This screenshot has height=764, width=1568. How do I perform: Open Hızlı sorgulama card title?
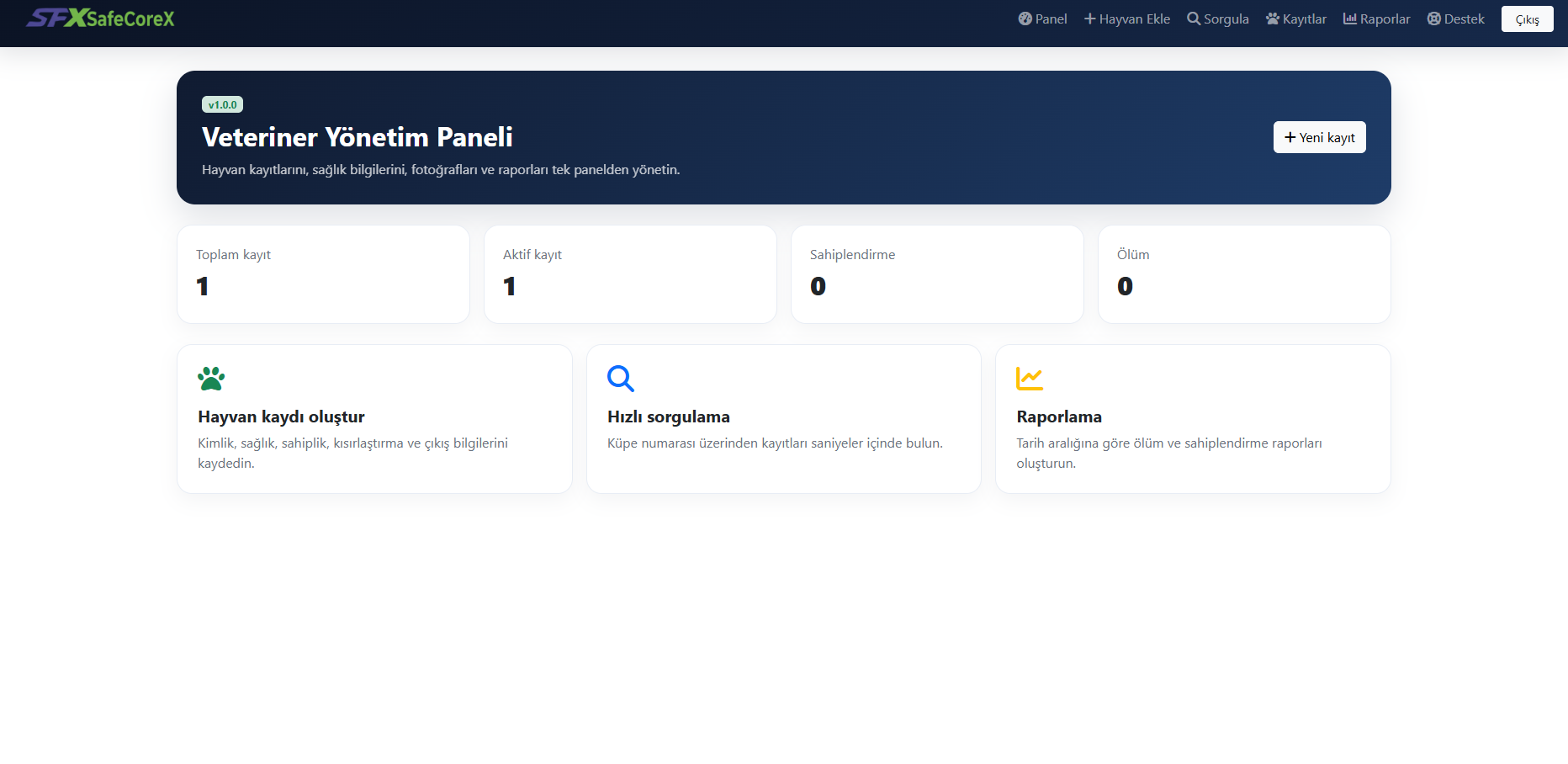pos(669,416)
